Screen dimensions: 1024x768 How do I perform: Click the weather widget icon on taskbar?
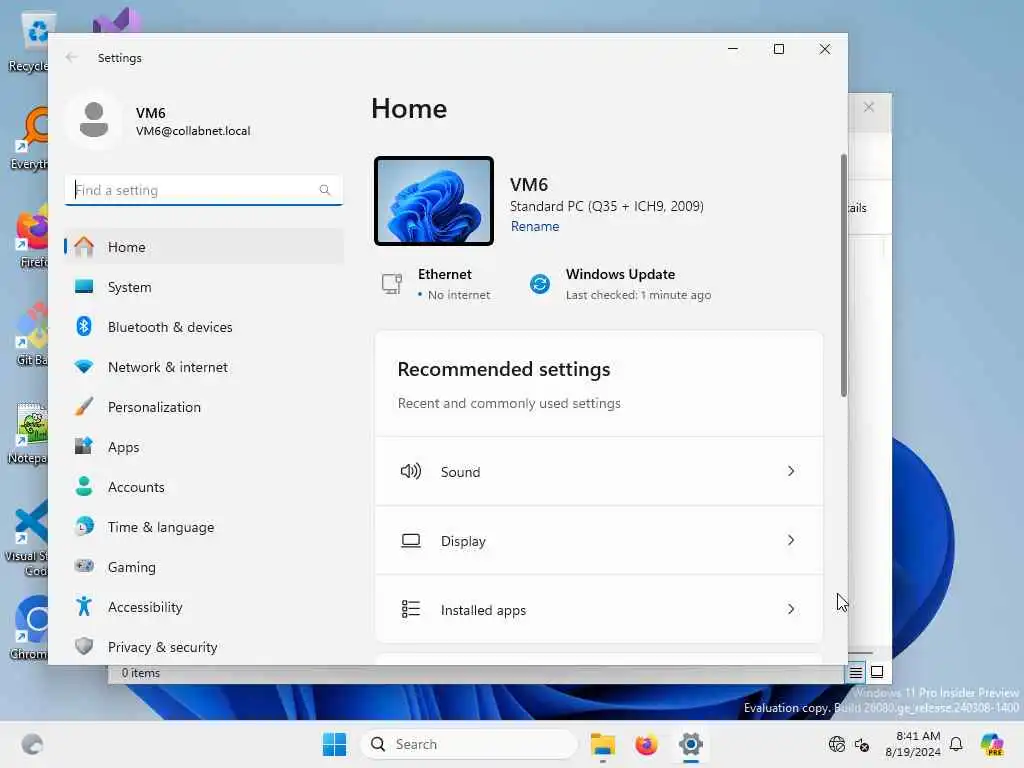[32, 744]
